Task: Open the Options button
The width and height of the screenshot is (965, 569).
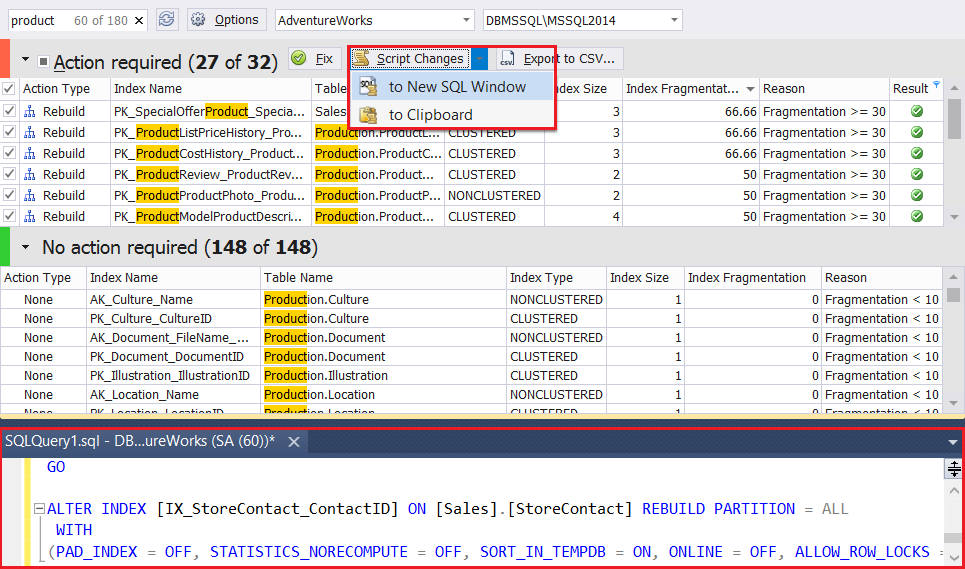Action: (x=226, y=20)
